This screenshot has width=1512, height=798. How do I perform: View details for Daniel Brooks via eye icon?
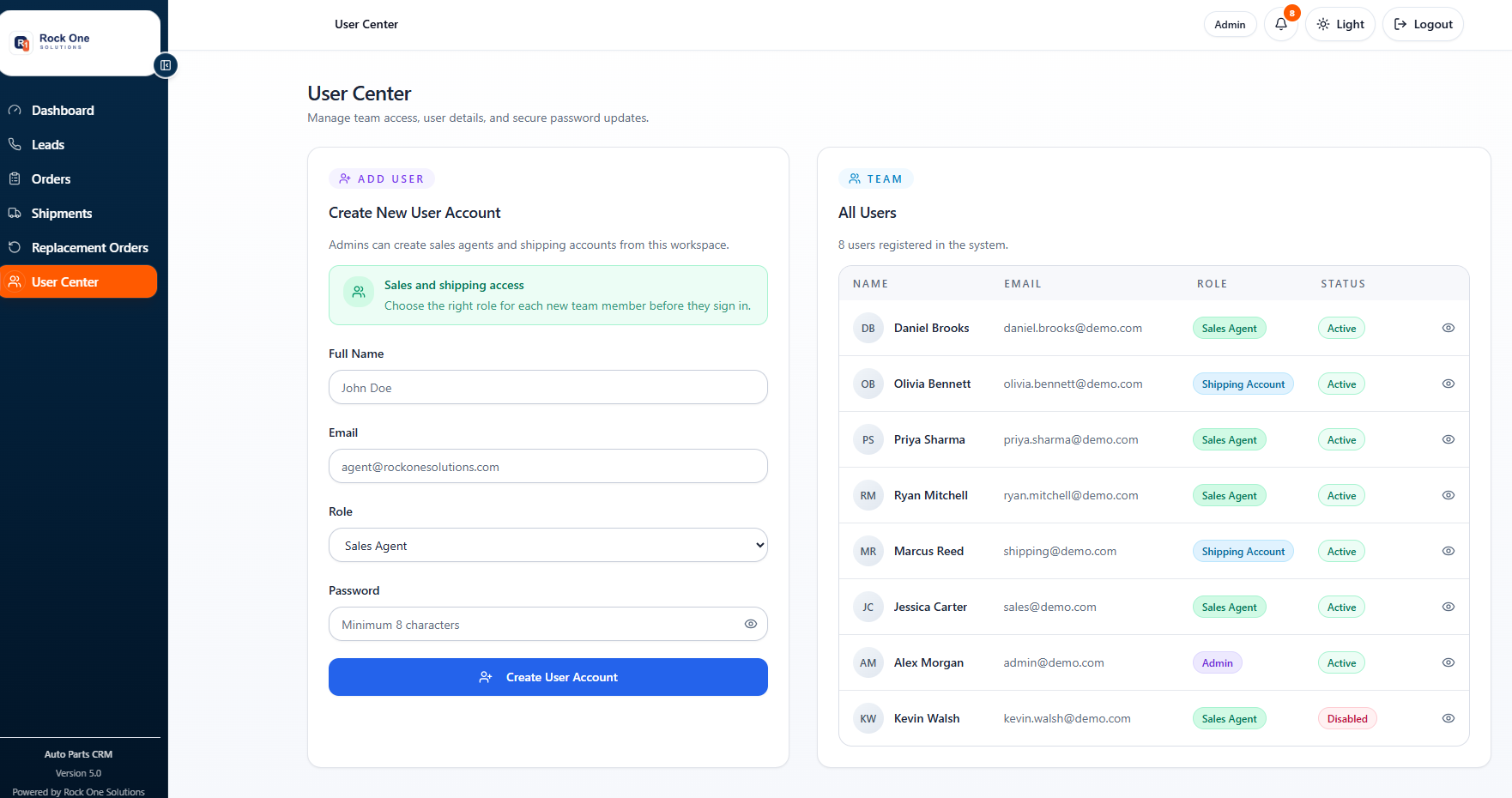click(1448, 328)
